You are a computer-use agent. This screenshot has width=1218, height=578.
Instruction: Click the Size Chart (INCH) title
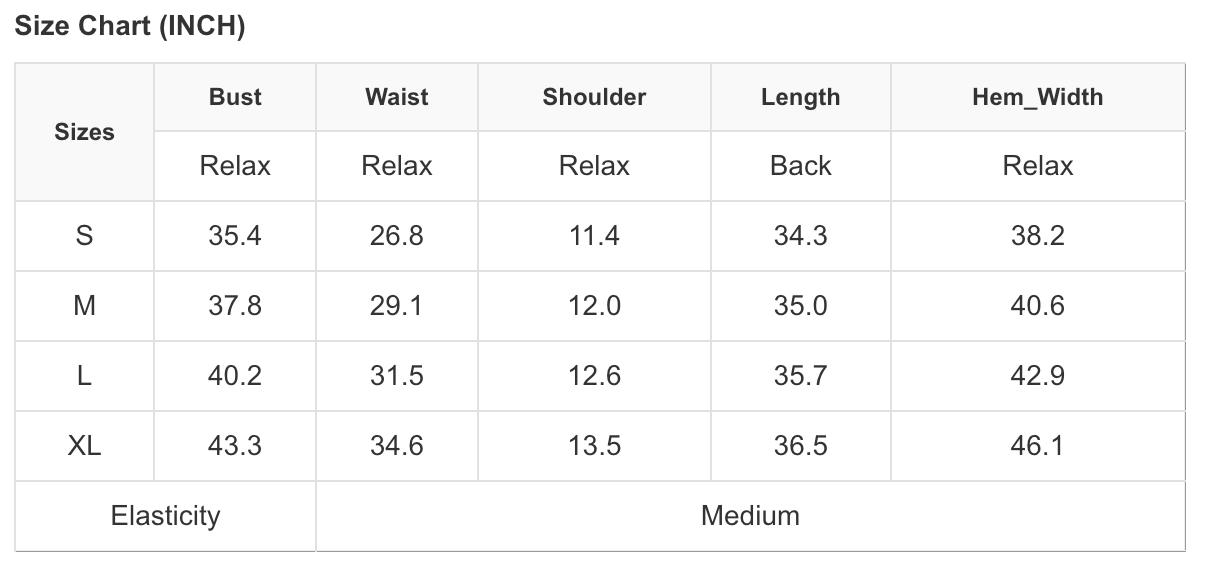pos(130,27)
